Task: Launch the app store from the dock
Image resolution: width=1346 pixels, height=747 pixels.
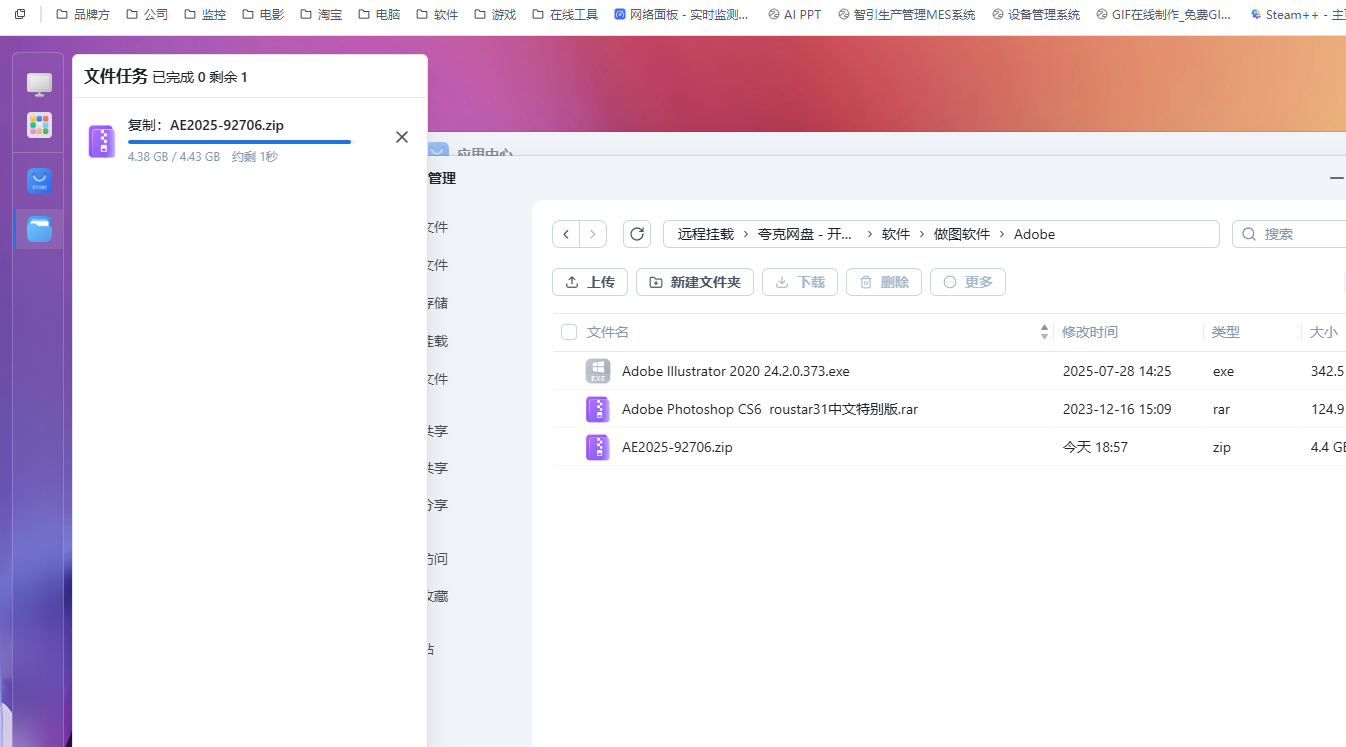Action: tap(39, 181)
